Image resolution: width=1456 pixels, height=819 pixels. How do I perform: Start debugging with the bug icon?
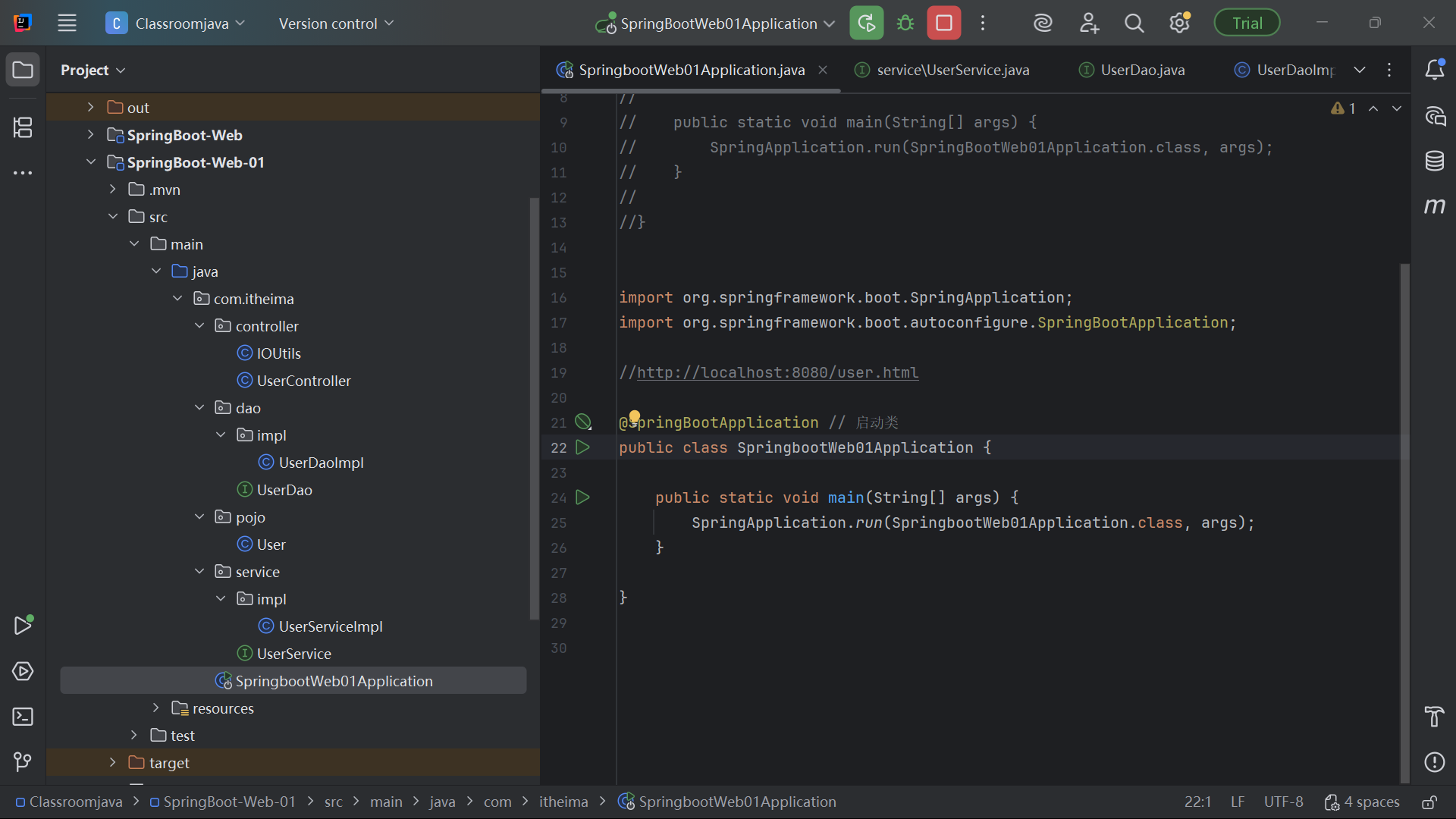[905, 23]
